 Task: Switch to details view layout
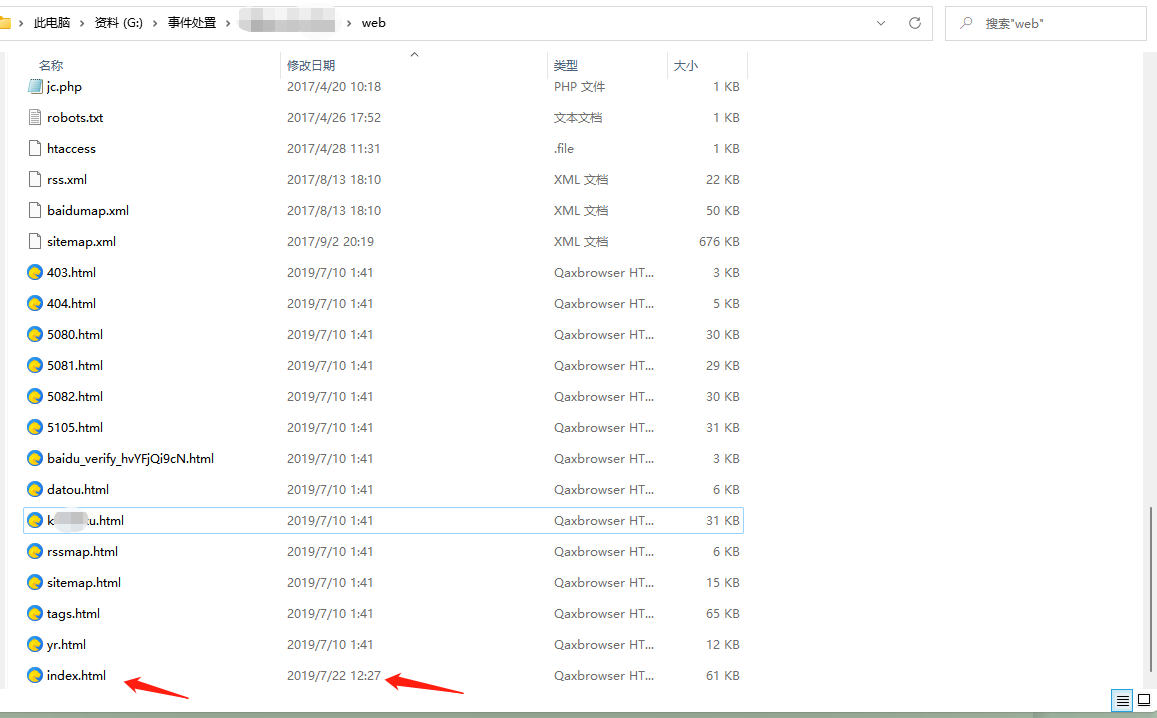click(x=1123, y=700)
